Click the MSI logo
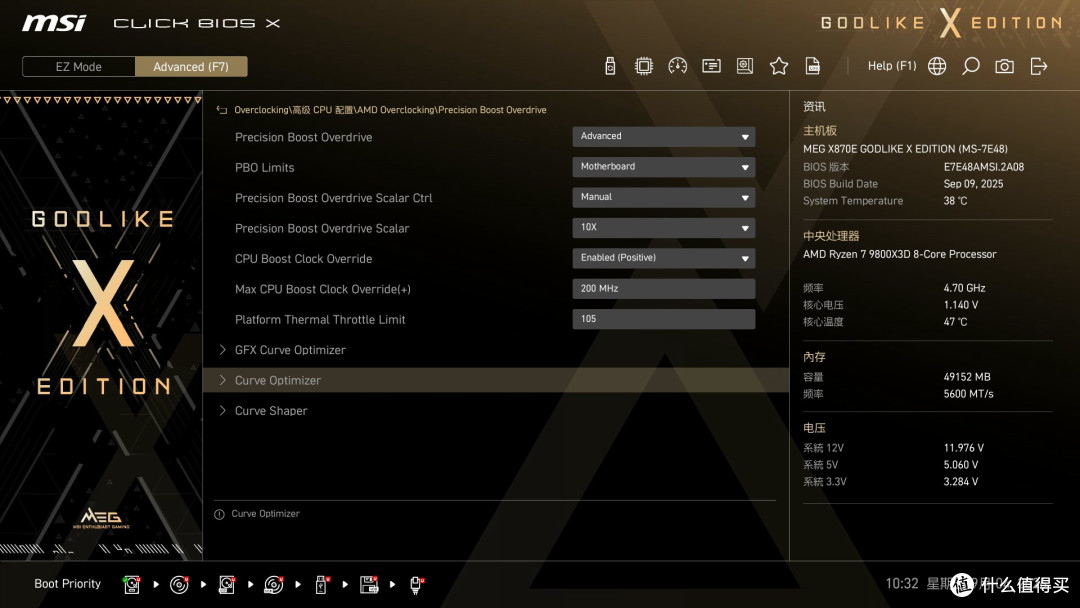Viewport: 1080px width, 608px height. coord(54,23)
